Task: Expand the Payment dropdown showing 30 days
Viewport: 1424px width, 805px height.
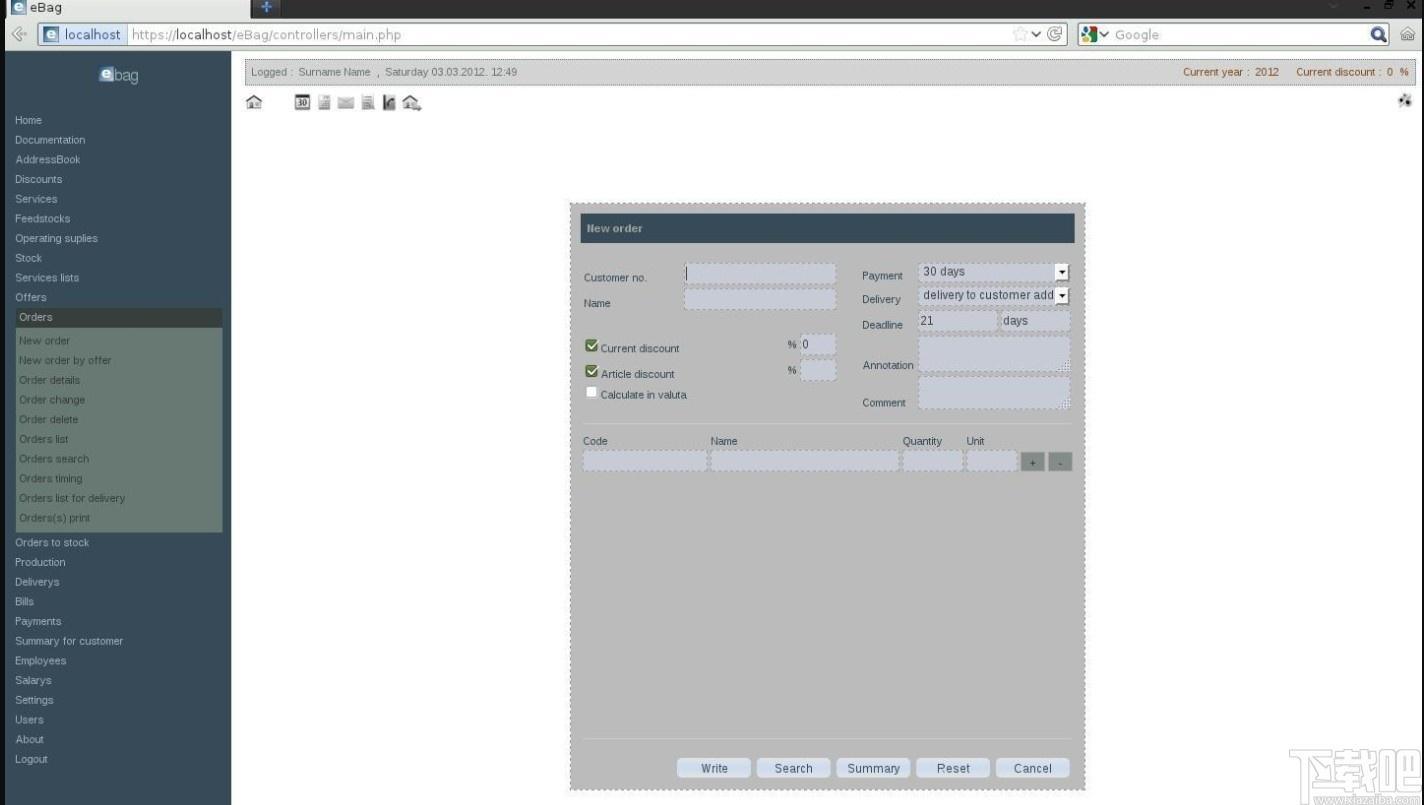Action: point(993,272)
